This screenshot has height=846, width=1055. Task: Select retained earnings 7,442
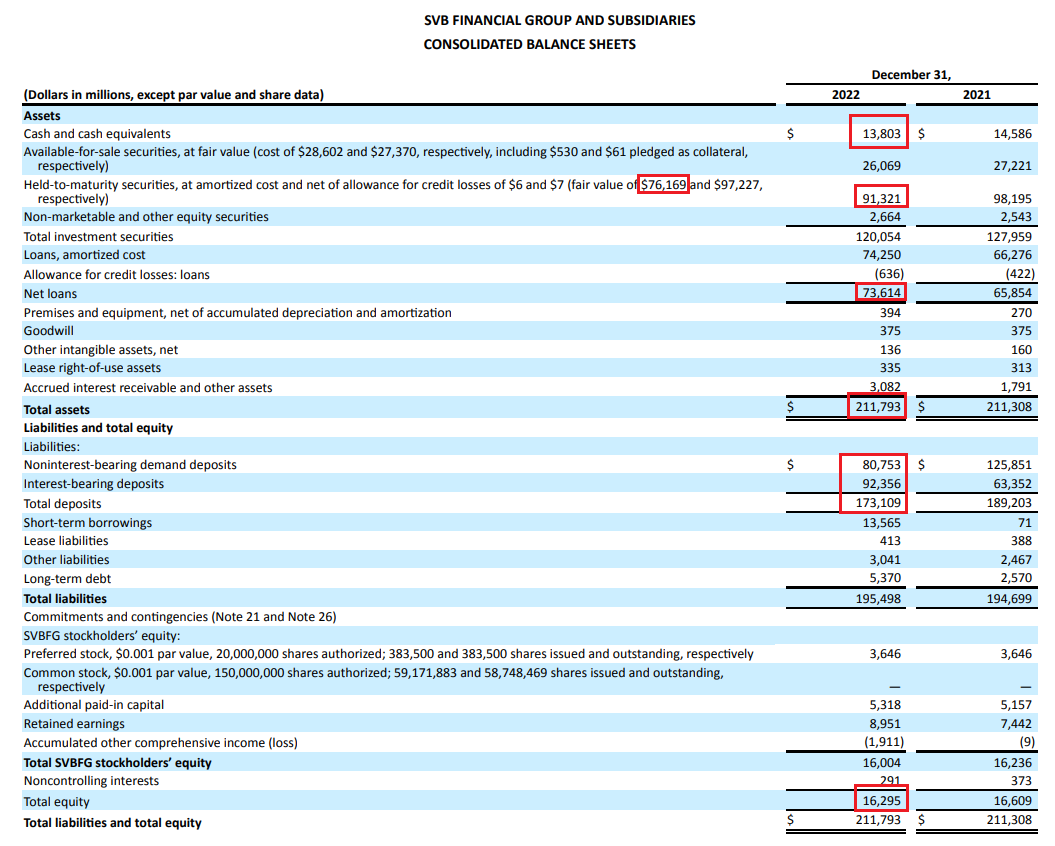click(1016, 724)
